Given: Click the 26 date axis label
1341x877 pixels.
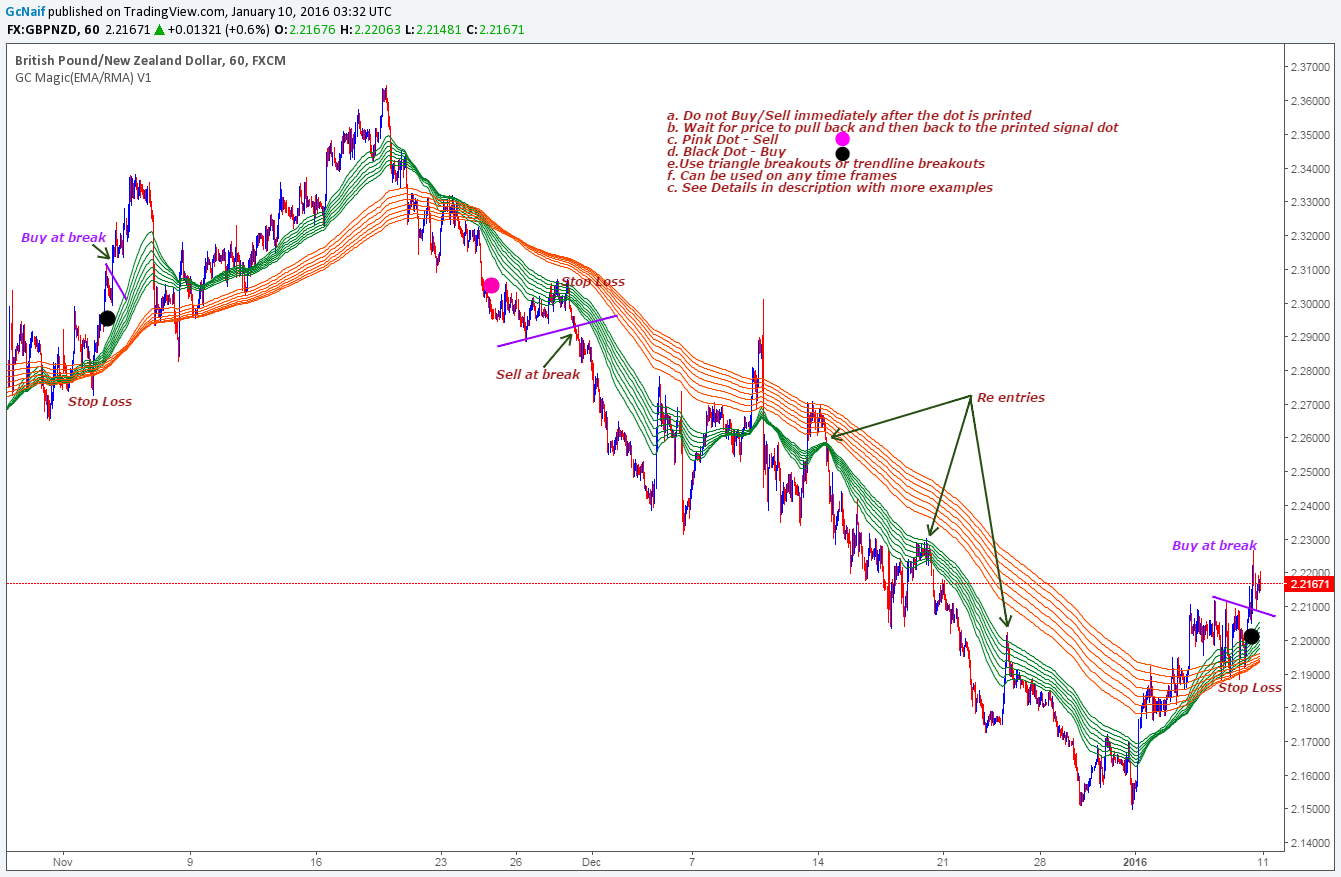Looking at the screenshot, I should [x=515, y=860].
